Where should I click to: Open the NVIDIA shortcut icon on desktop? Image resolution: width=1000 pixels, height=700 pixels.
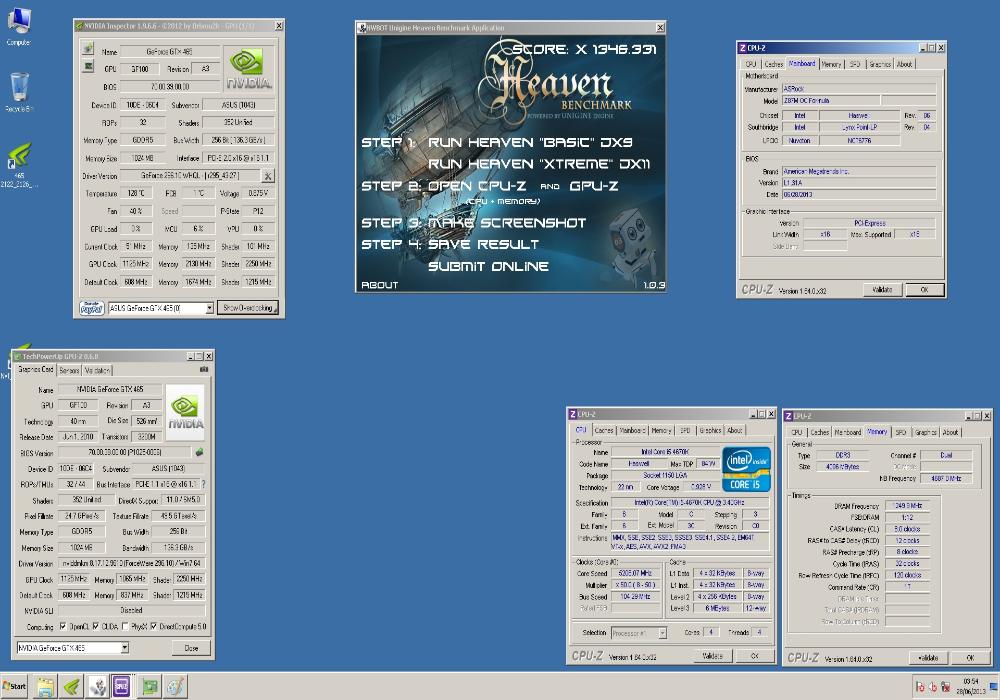[19, 164]
